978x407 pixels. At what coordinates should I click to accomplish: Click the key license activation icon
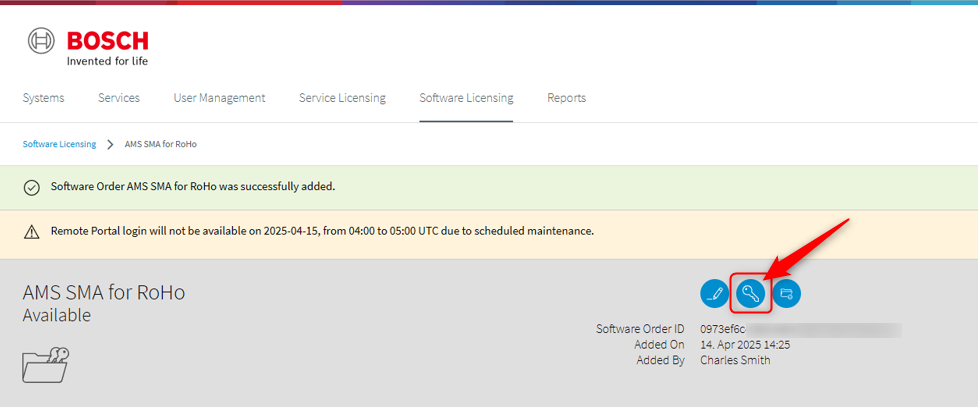click(750, 293)
